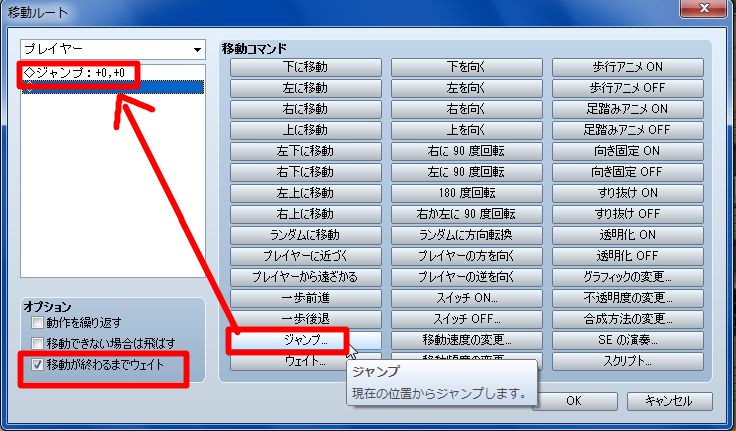Image resolution: width=736 pixels, height=431 pixels.
Task: Open スクリプト... command dialog
Action: 628,361
